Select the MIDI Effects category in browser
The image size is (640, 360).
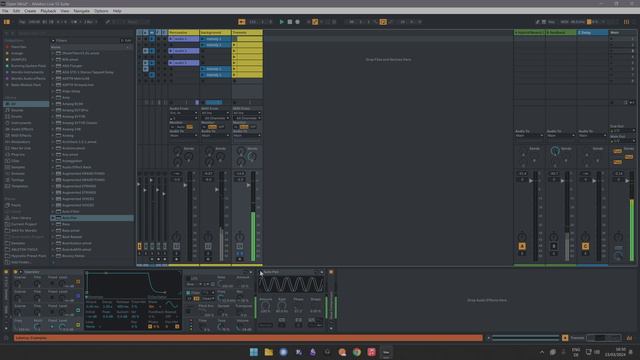(x=21, y=136)
